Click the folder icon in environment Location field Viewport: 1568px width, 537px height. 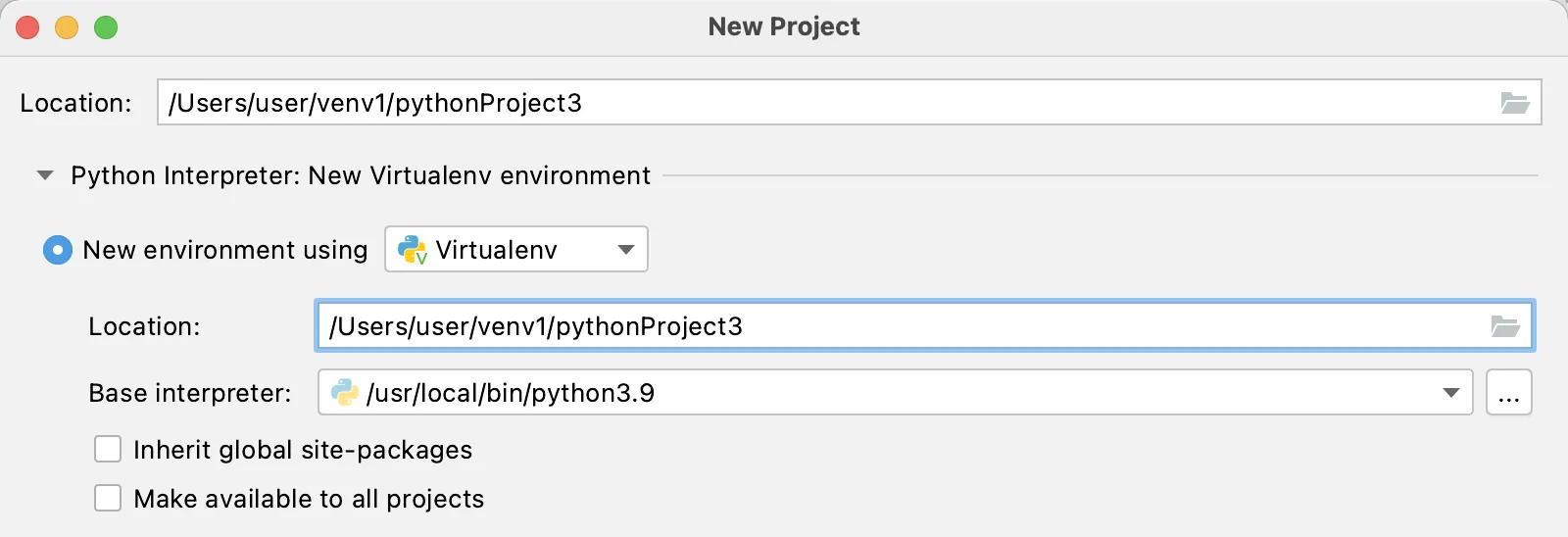point(1505,326)
